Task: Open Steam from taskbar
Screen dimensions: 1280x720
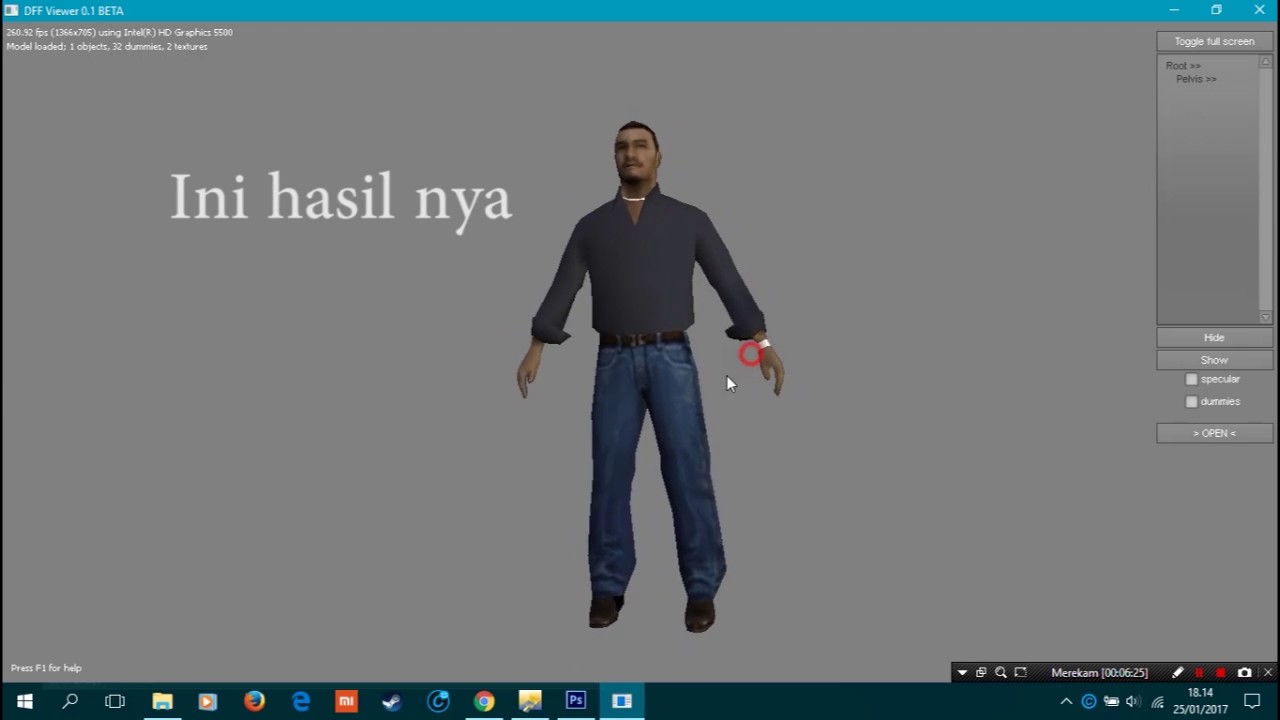Action: click(392, 701)
